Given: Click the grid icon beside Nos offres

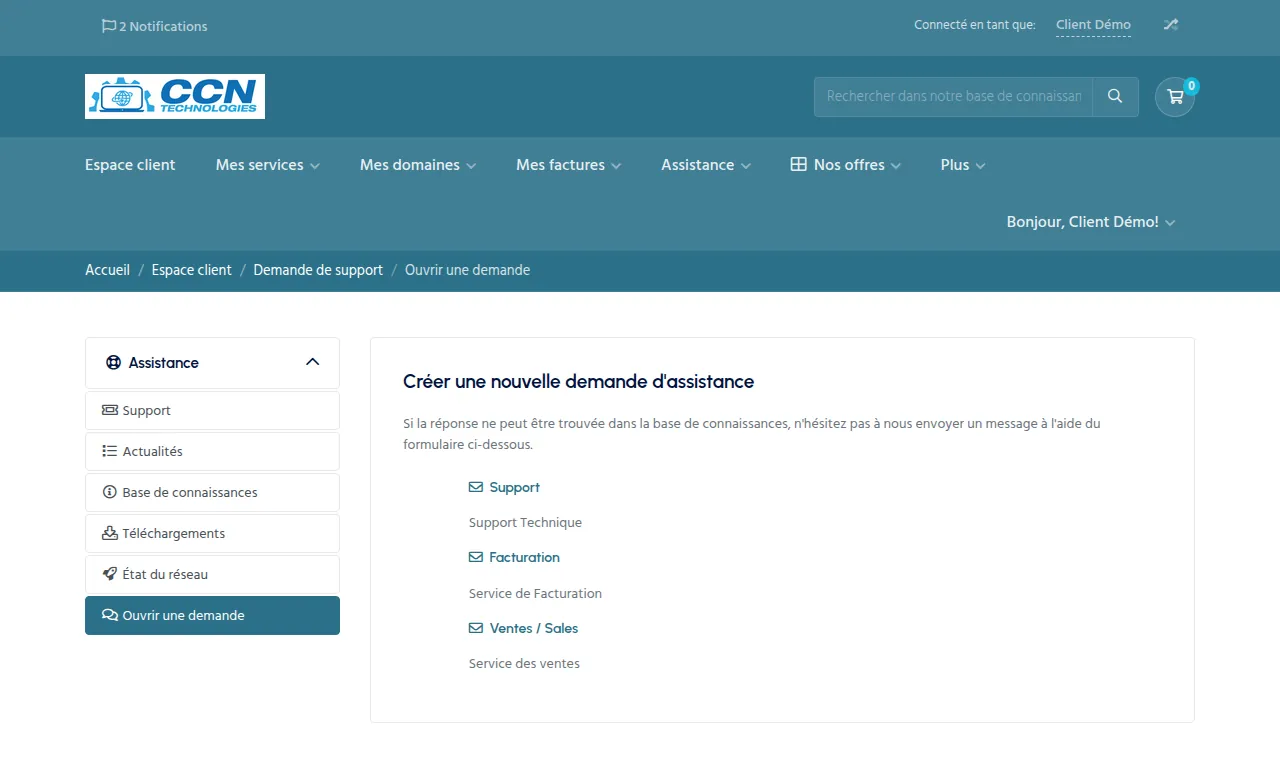Looking at the screenshot, I should click(798, 165).
